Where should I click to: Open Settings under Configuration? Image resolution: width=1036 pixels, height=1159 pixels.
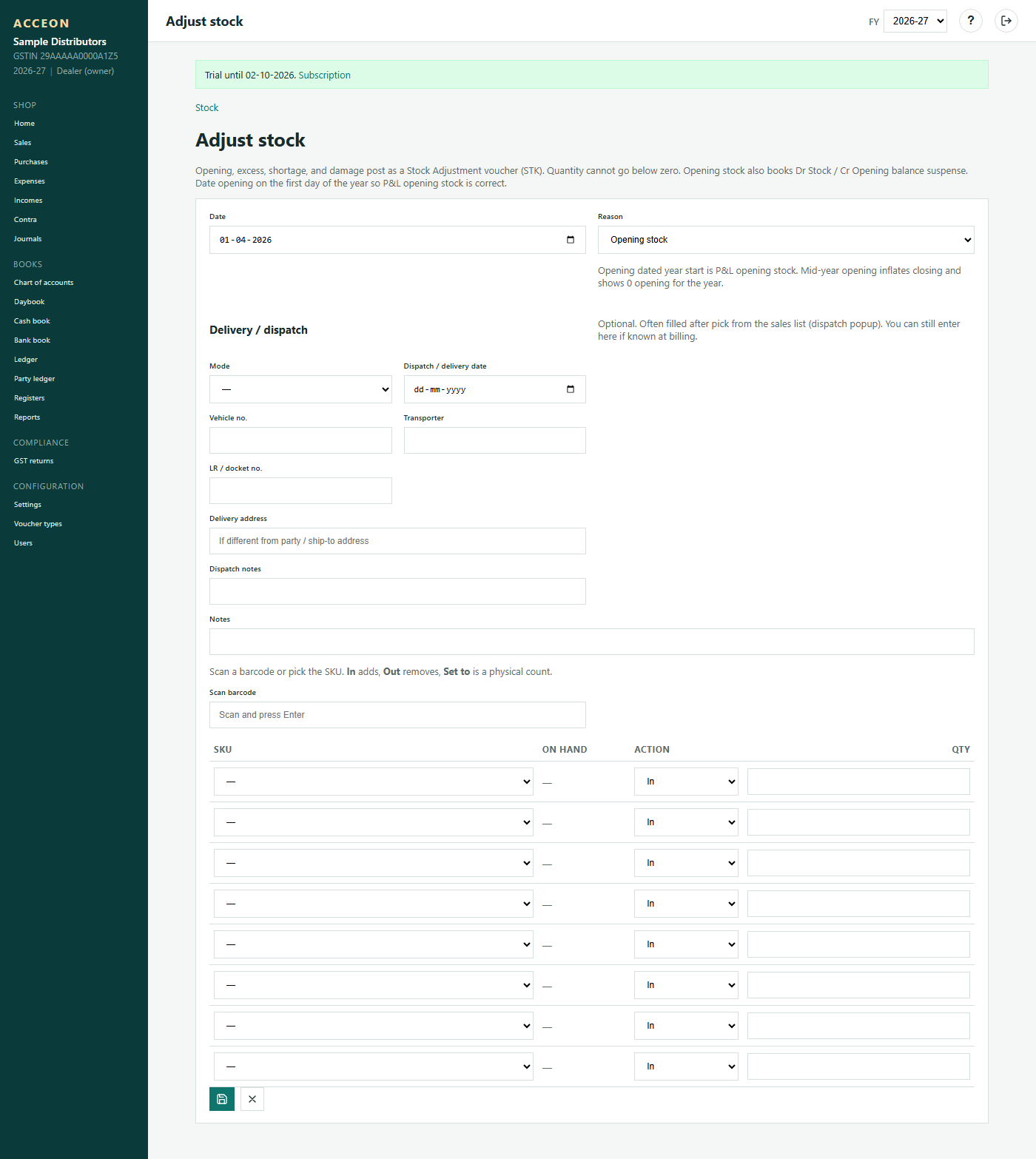click(27, 505)
